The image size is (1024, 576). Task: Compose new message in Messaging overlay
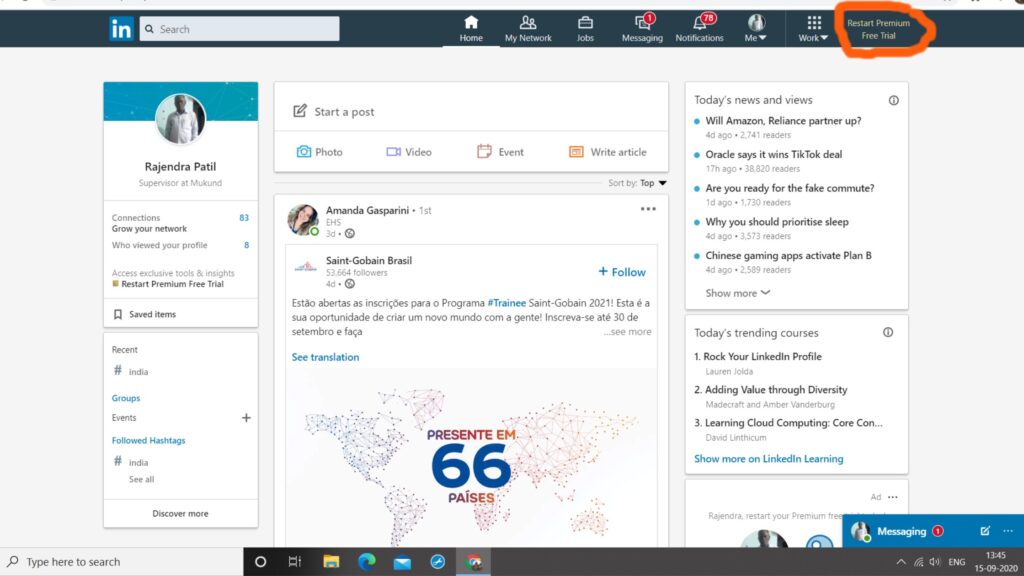click(x=985, y=531)
